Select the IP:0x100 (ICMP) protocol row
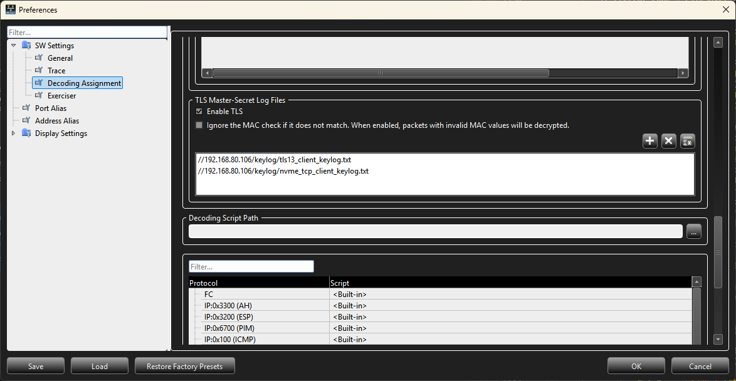736x381 pixels. pos(440,339)
